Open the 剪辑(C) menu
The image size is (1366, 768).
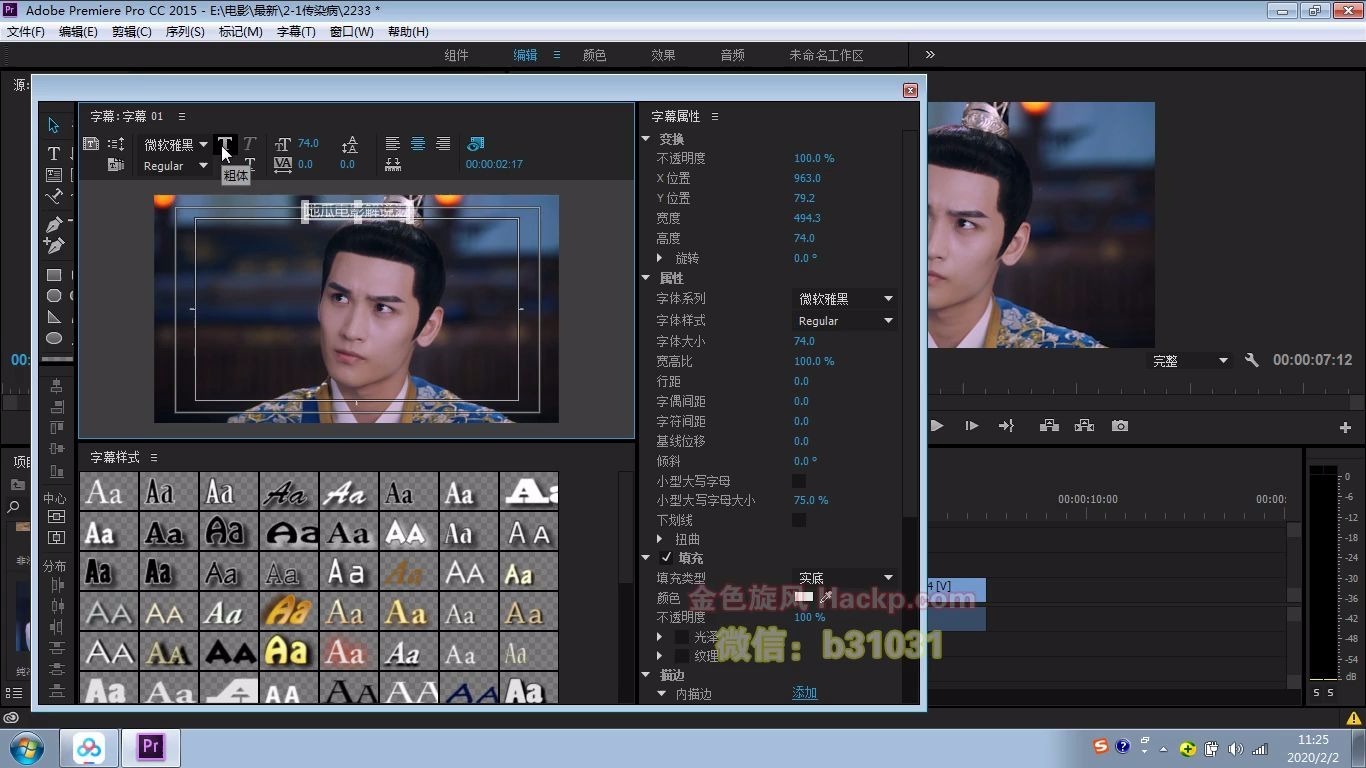tap(132, 32)
